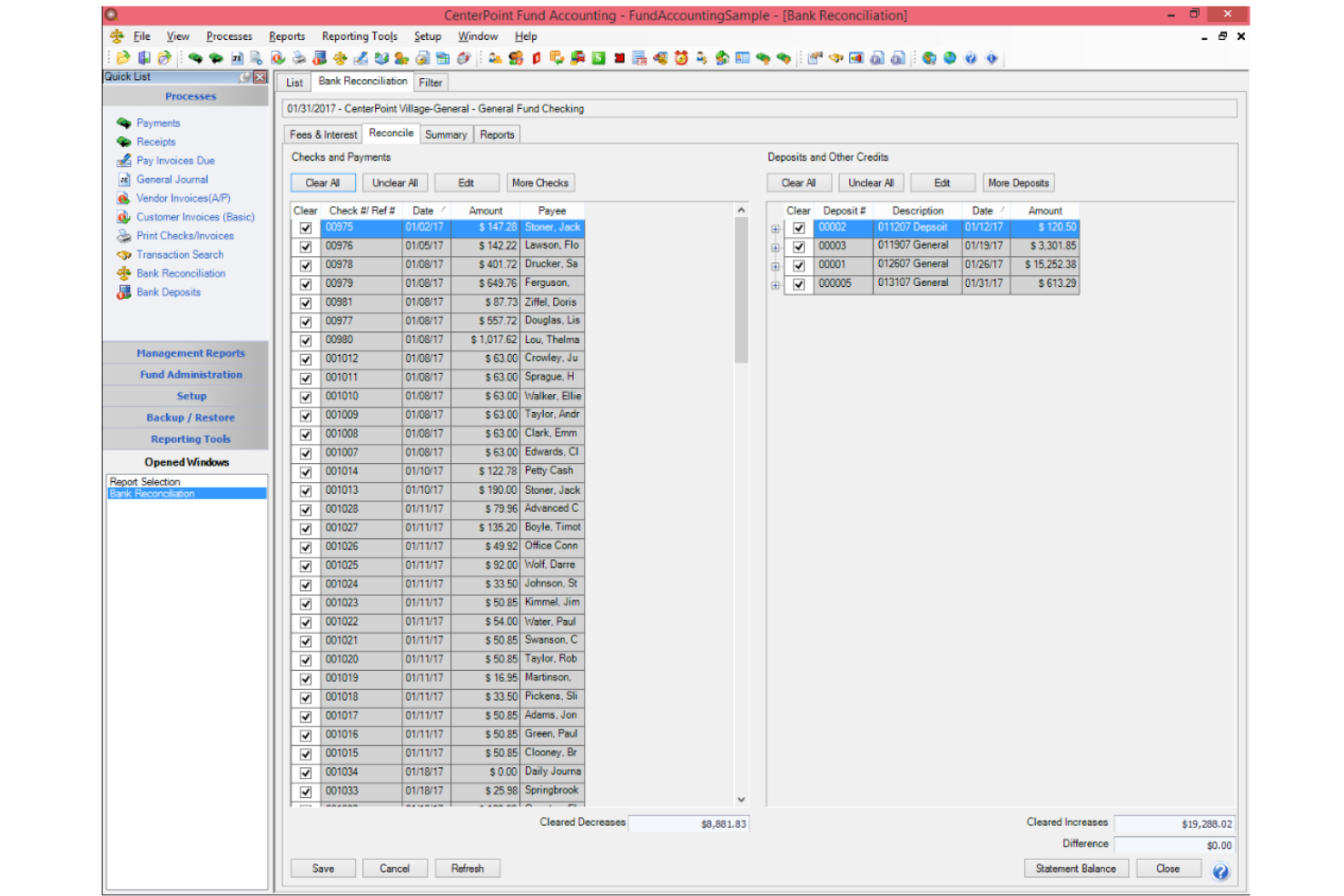Open Bank Deposits in Quick List
Screen dimensions: 1344x896
click(x=168, y=292)
